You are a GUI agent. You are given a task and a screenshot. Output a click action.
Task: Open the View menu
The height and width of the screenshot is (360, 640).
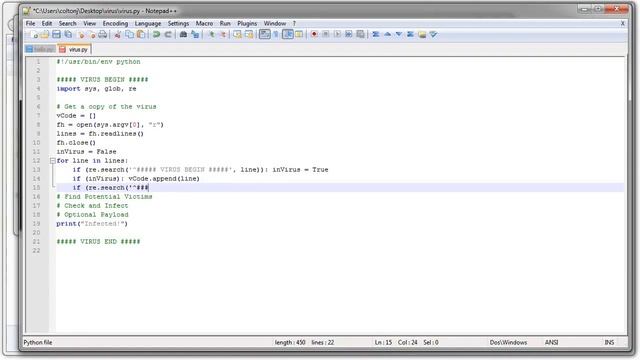(x=89, y=24)
